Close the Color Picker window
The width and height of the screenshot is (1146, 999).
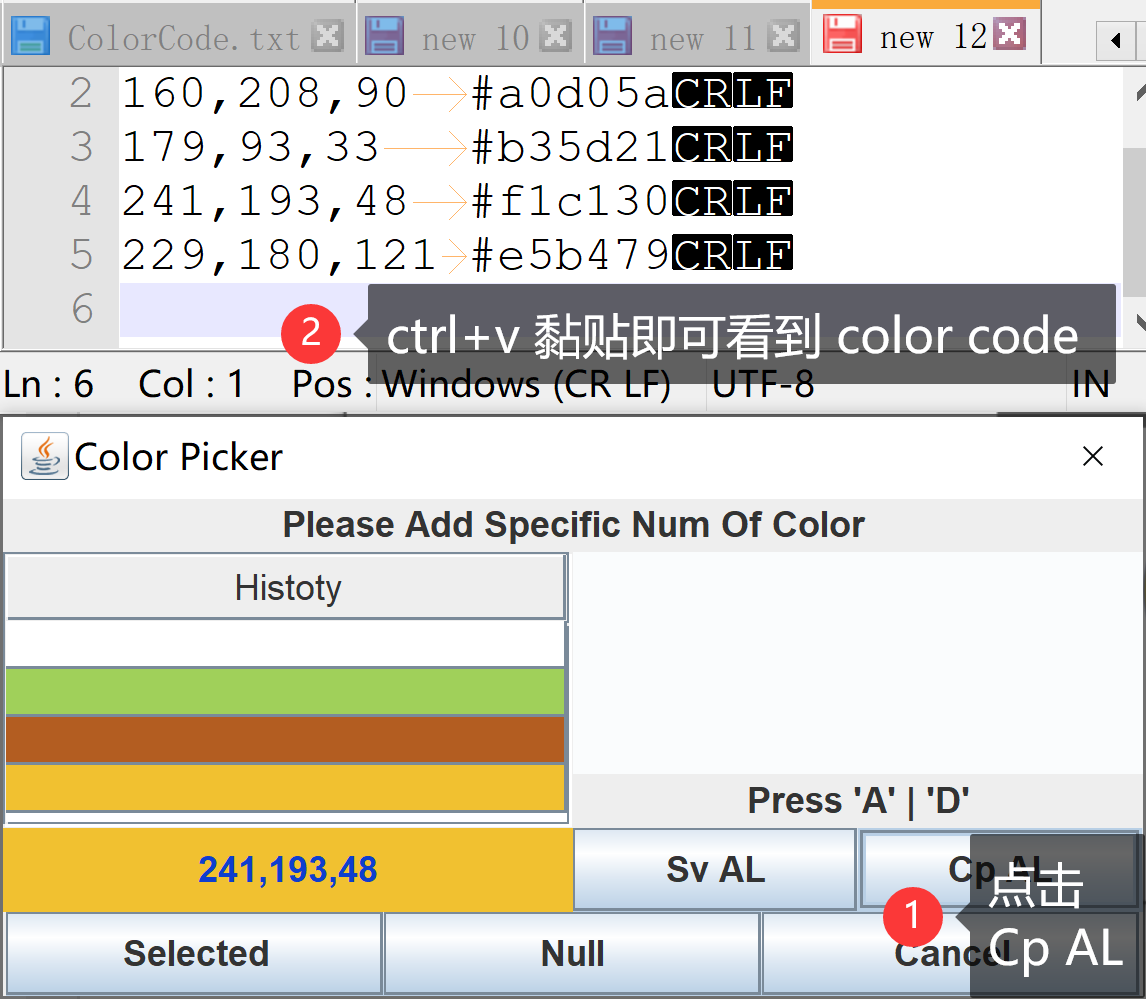tap(1093, 456)
